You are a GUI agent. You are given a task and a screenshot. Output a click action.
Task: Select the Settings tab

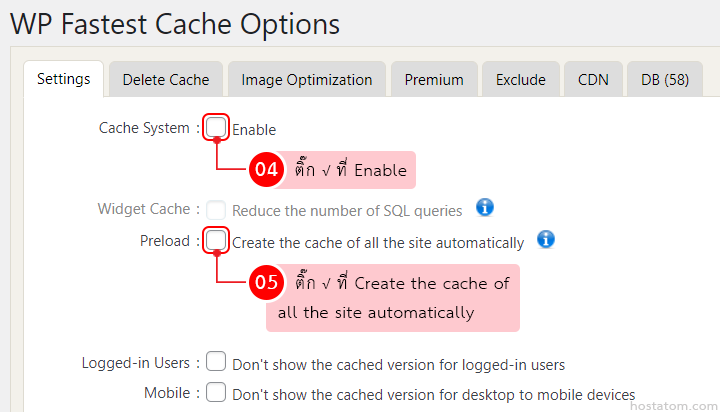point(63,79)
